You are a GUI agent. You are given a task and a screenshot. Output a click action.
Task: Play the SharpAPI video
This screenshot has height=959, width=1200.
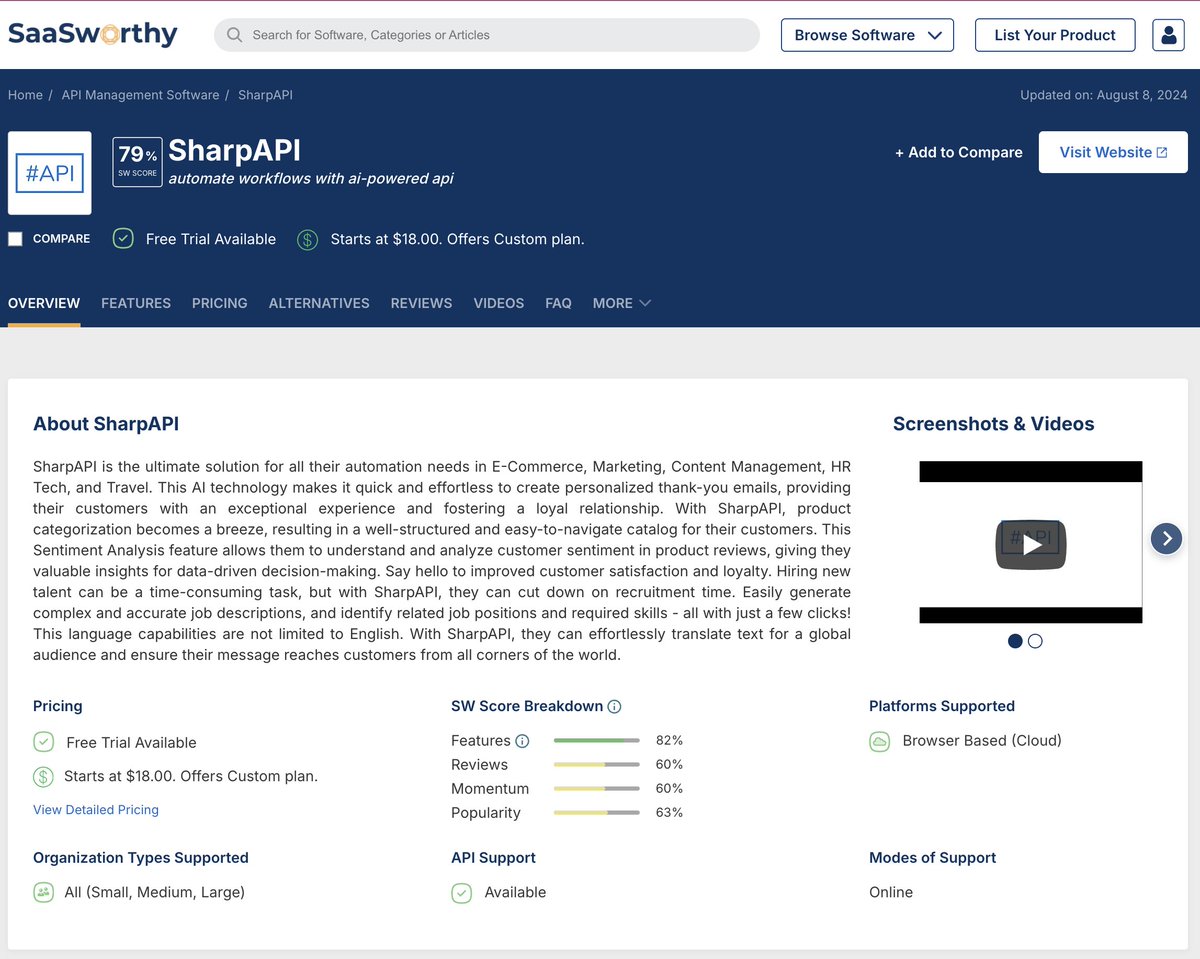click(x=1031, y=544)
